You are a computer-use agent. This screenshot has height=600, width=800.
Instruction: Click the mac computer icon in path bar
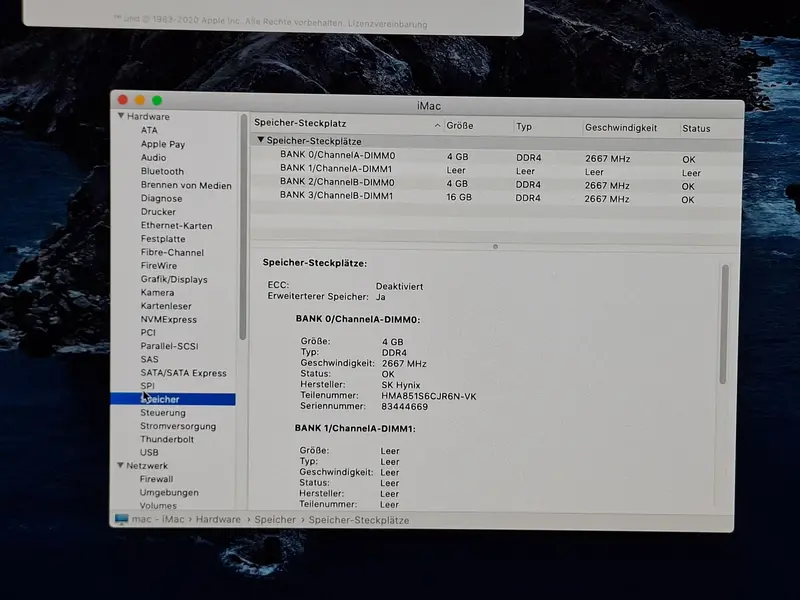coord(121,519)
